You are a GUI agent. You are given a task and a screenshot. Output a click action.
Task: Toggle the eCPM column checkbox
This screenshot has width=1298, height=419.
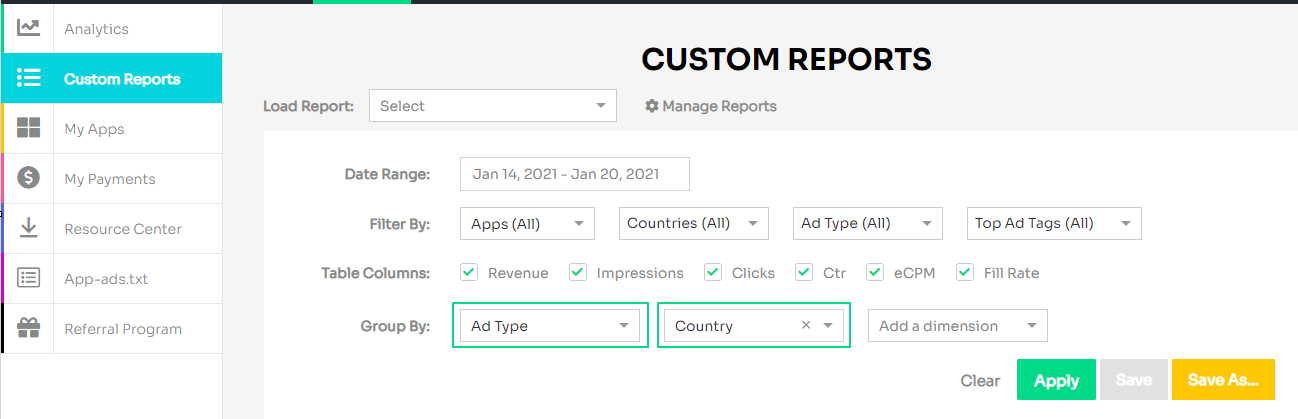click(875, 272)
